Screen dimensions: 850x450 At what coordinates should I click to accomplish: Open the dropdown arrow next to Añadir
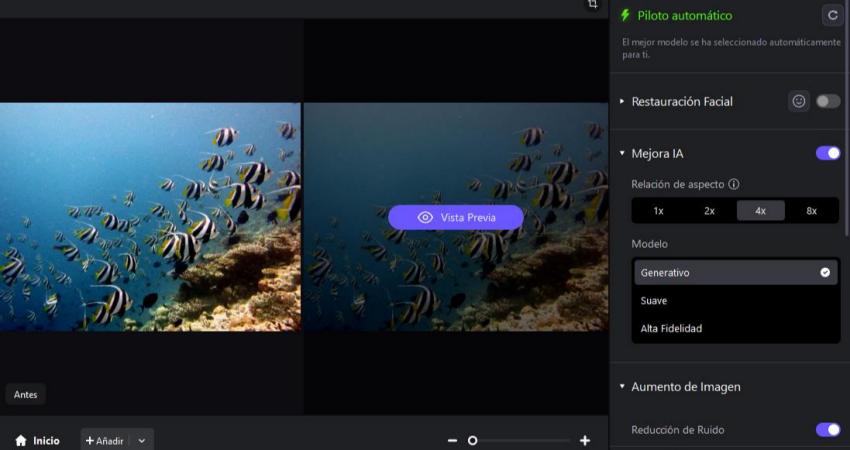pos(142,440)
